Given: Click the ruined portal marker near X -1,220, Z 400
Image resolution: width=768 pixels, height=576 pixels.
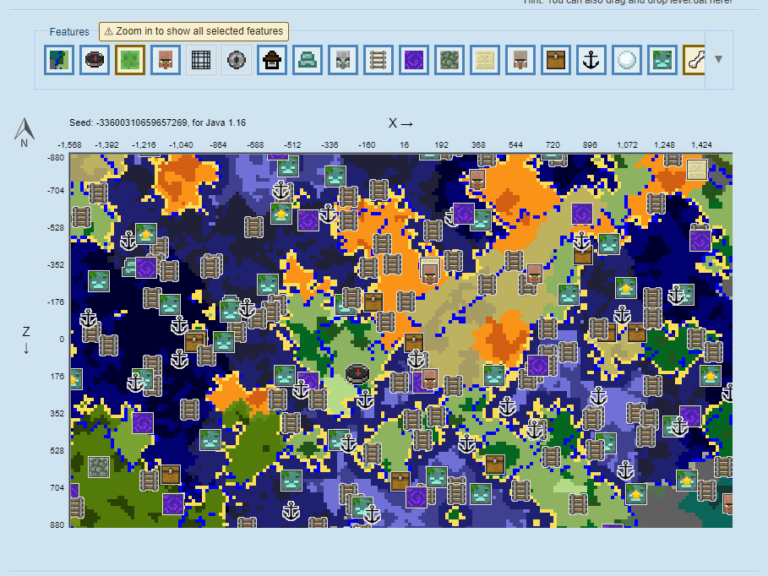Looking at the screenshot, I should coord(143,423).
